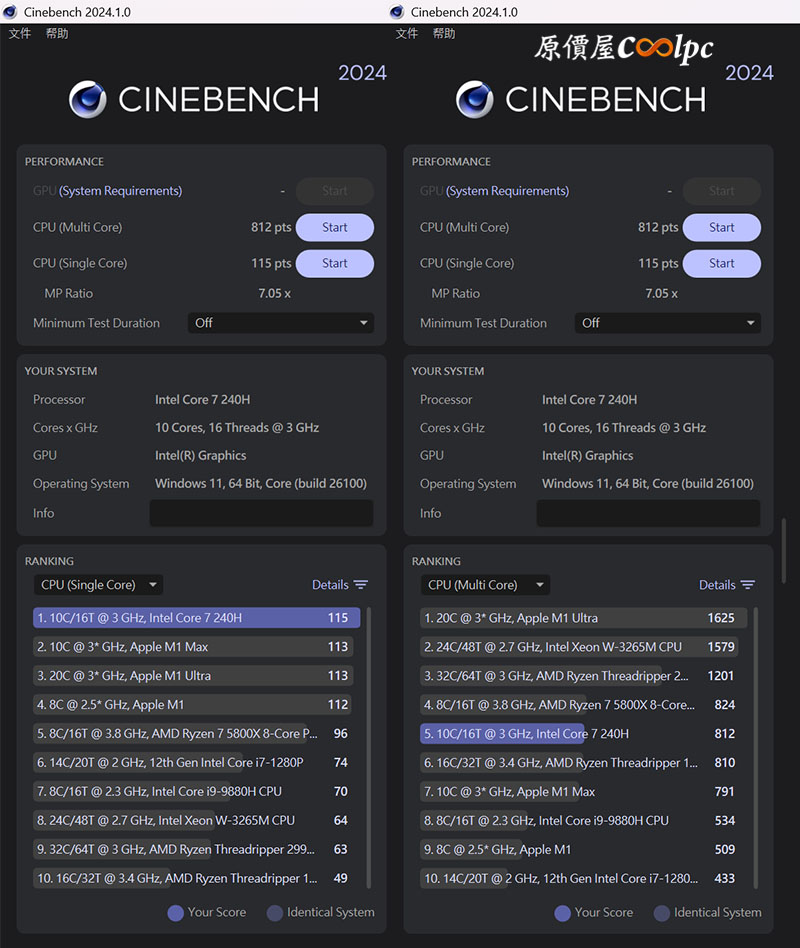Click the Identical System legend dot in right window

pos(662,912)
